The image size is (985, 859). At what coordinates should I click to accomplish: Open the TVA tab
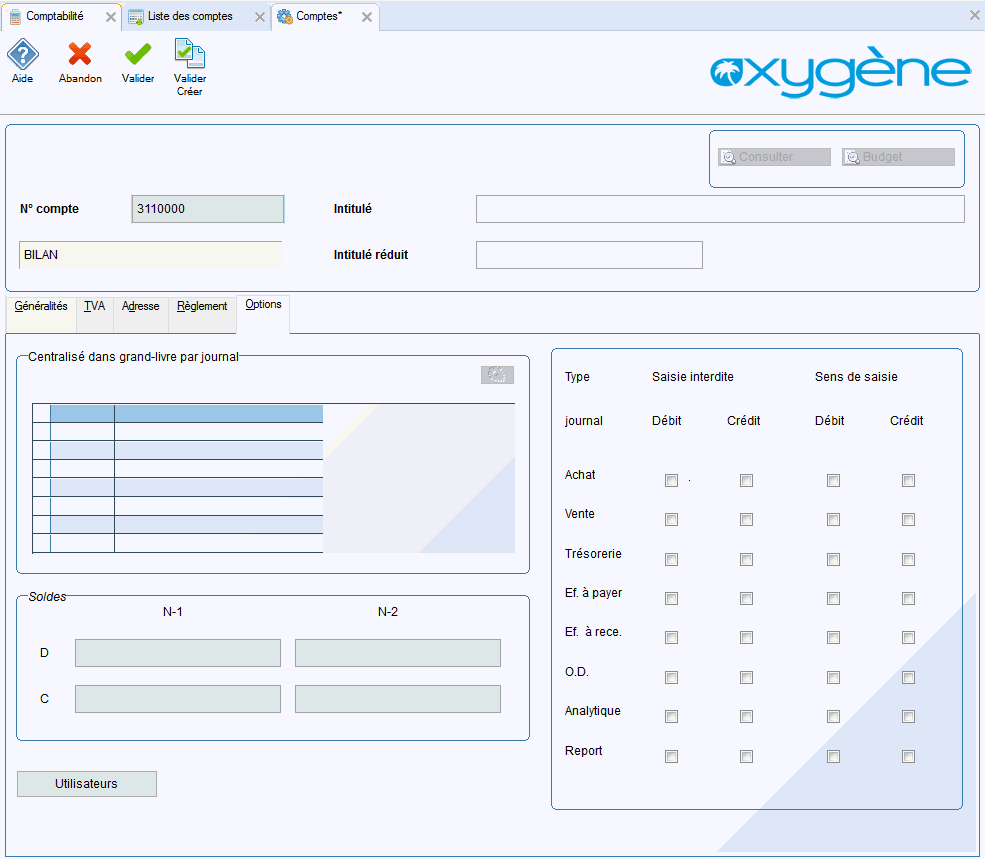[x=95, y=307]
